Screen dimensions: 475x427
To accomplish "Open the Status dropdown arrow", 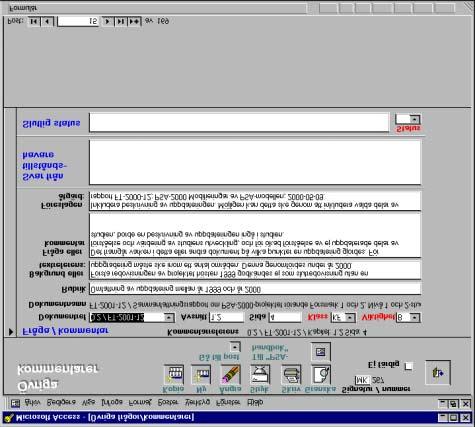I will pos(414,119).
